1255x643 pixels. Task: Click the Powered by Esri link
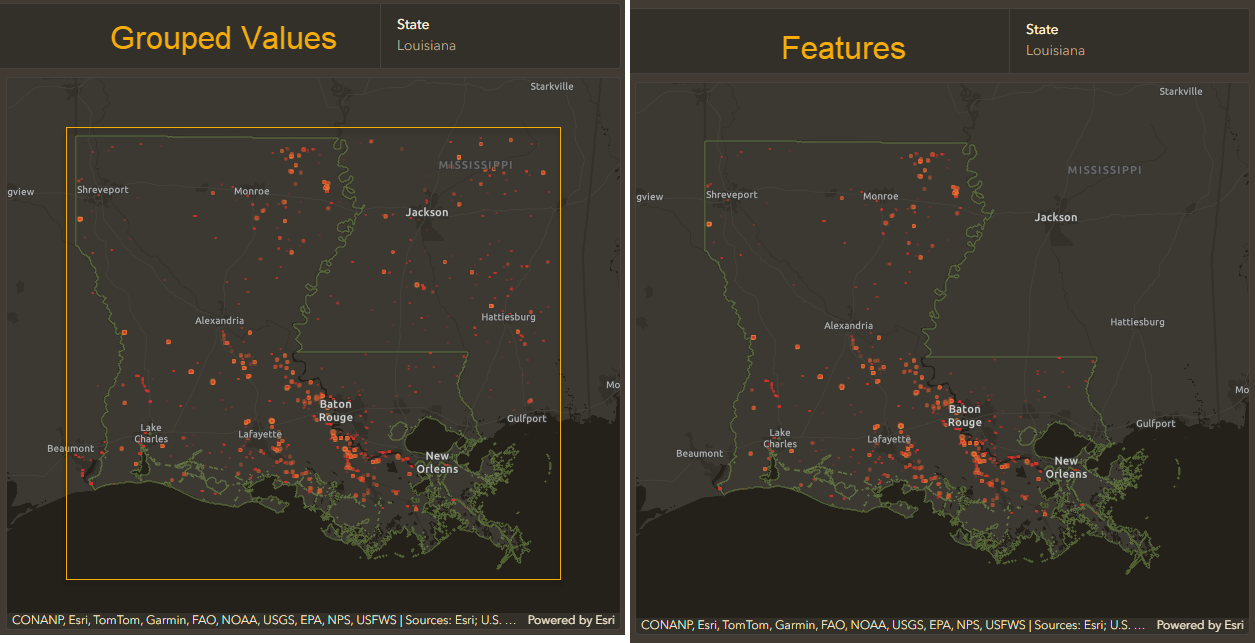pos(571,619)
